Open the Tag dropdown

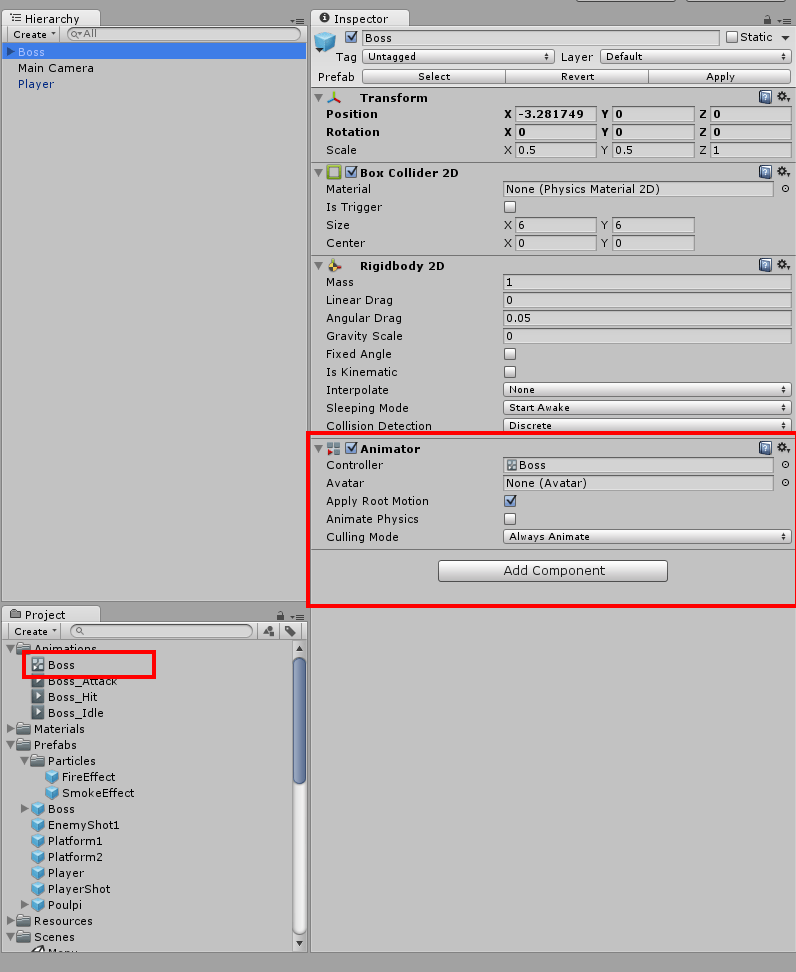pyautogui.click(x=458, y=56)
